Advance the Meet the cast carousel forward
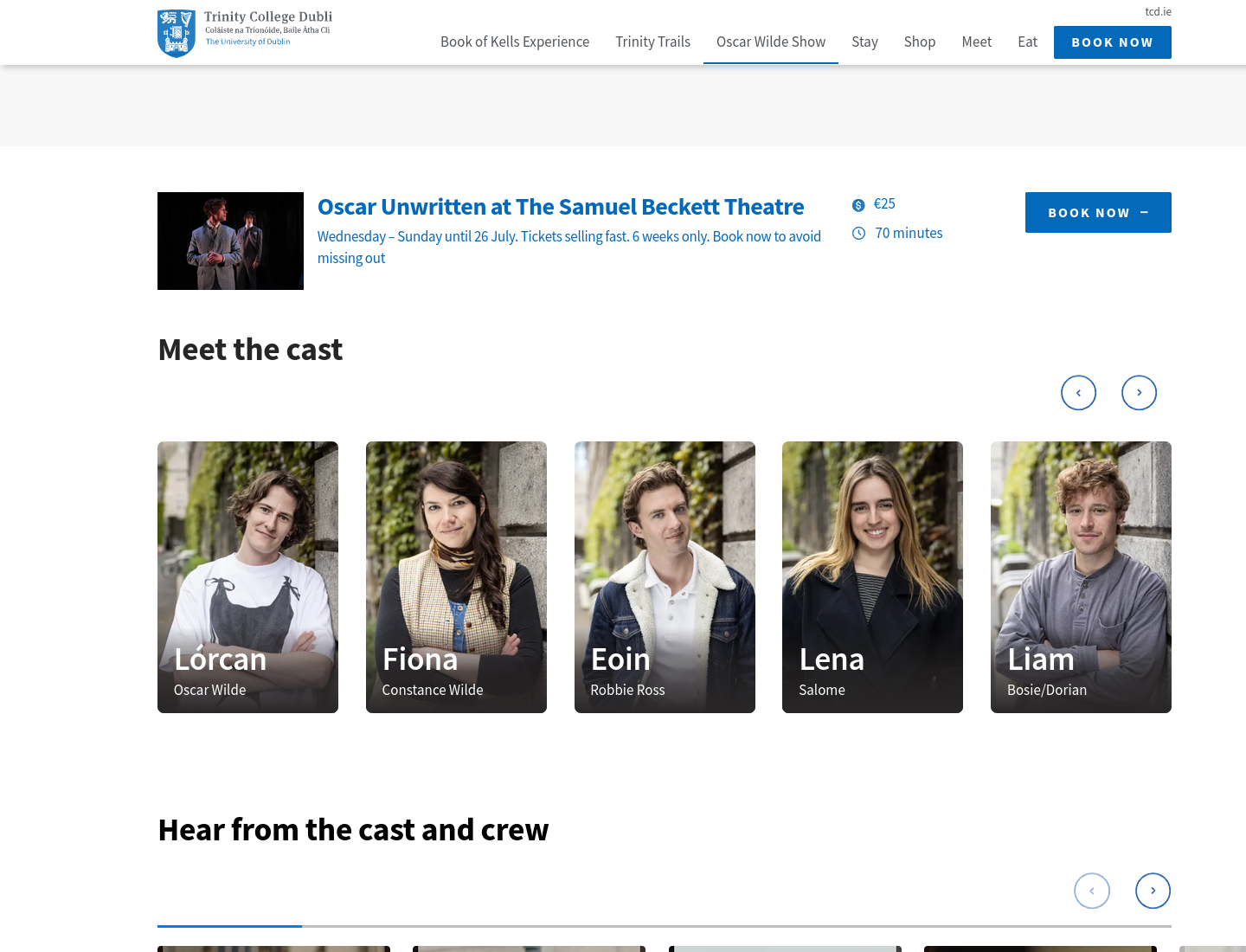The height and width of the screenshot is (952, 1246). 1139,393
